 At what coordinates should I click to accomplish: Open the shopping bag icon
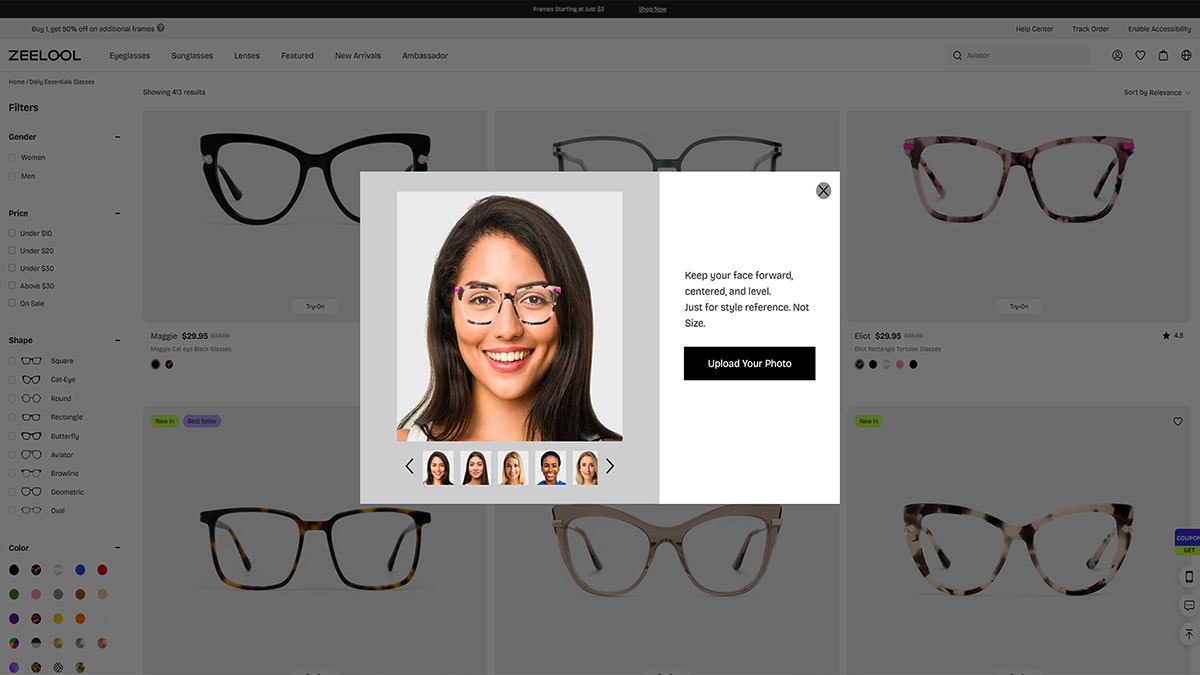click(x=1163, y=56)
